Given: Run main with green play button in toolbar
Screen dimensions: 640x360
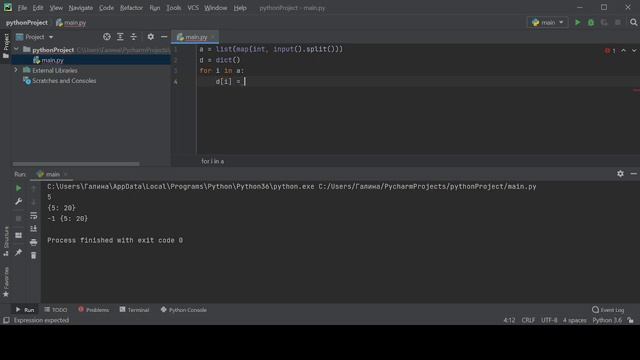Looking at the screenshot, I should [578, 22].
